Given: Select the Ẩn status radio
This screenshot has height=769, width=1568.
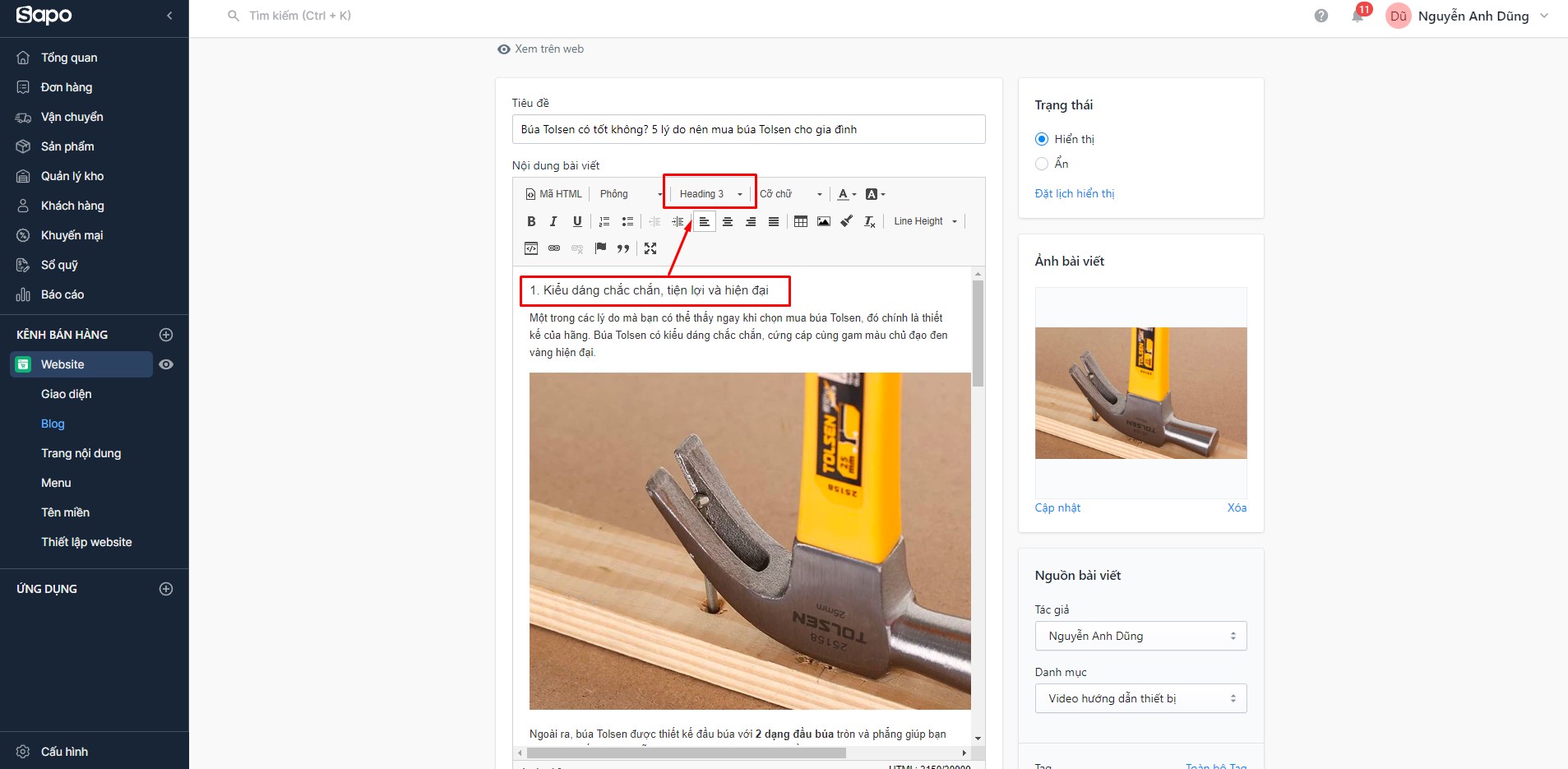Looking at the screenshot, I should [x=1042, y=164].
